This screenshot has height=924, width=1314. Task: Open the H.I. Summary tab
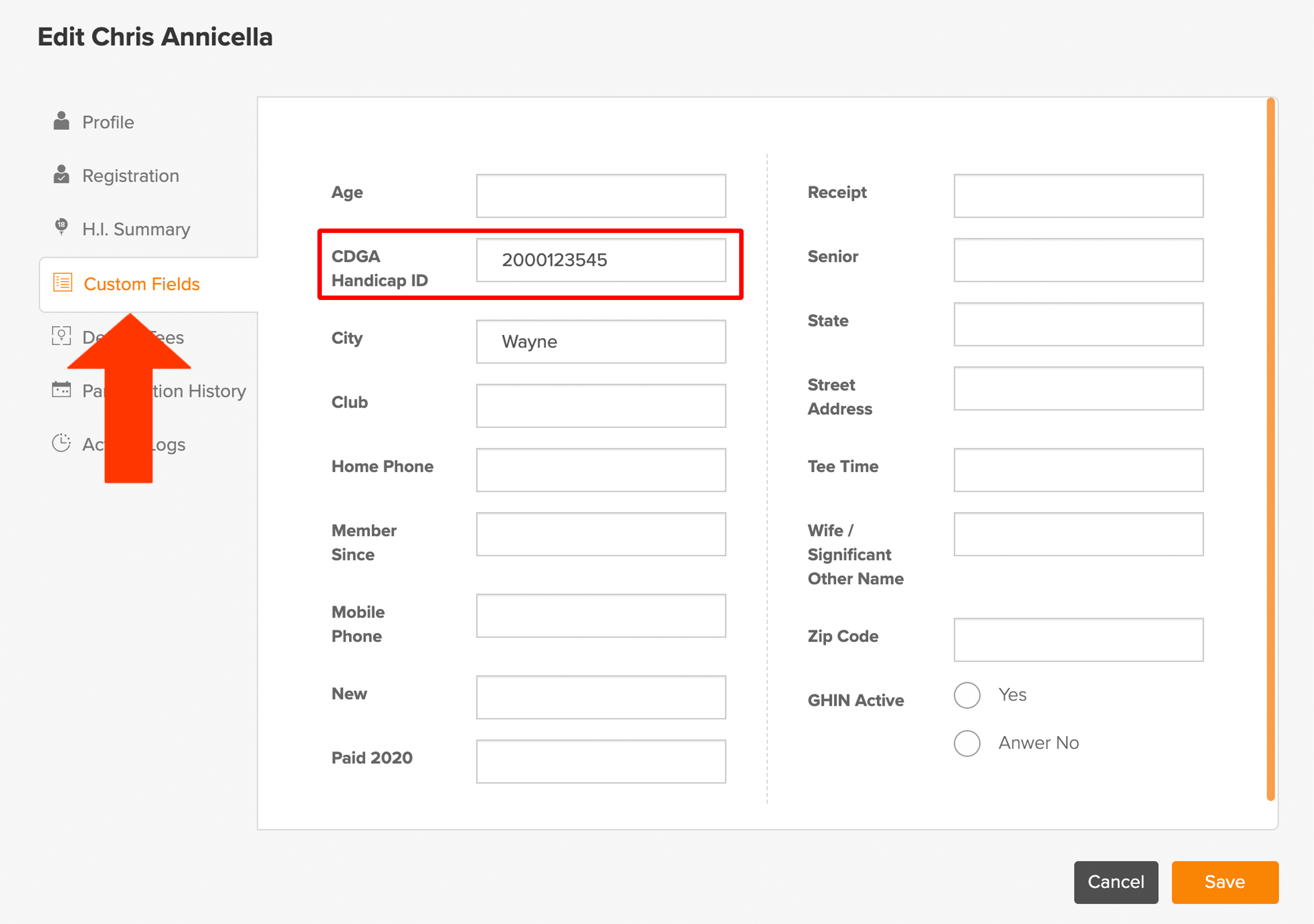[x=136, y=229]
